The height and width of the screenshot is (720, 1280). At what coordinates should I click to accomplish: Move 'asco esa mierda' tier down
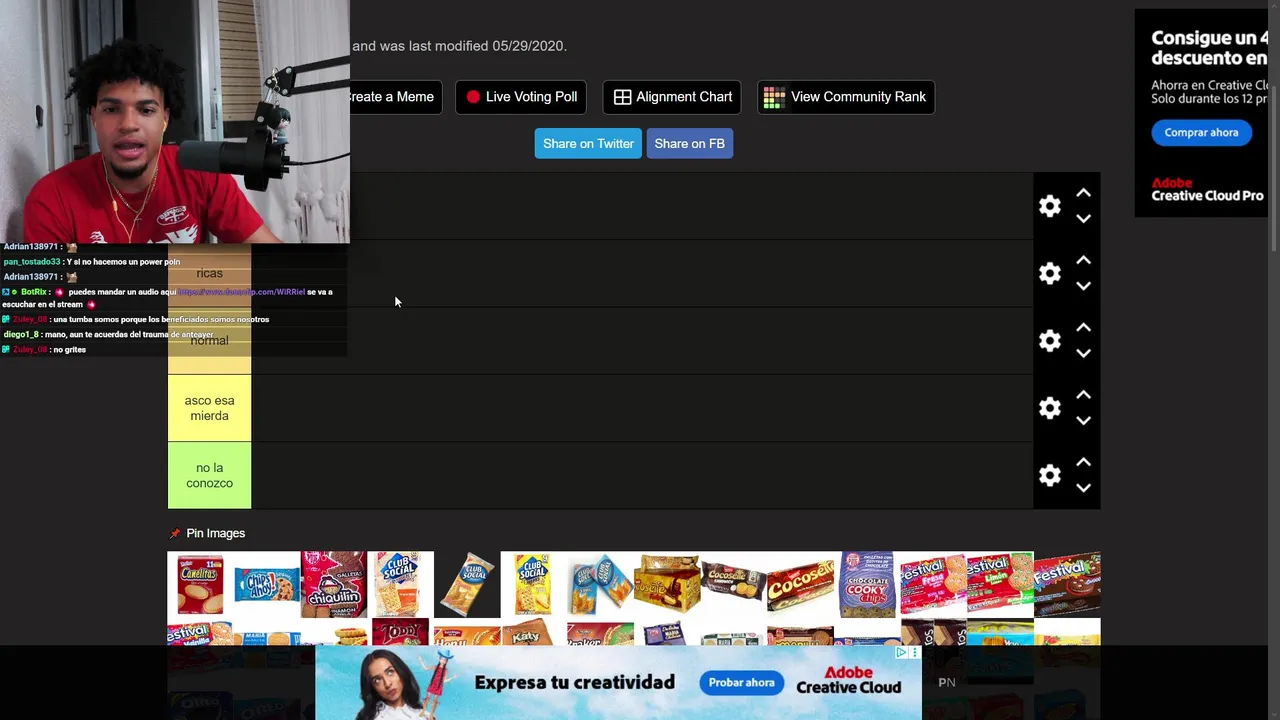pyautogui.click(x=1083, y=421)
